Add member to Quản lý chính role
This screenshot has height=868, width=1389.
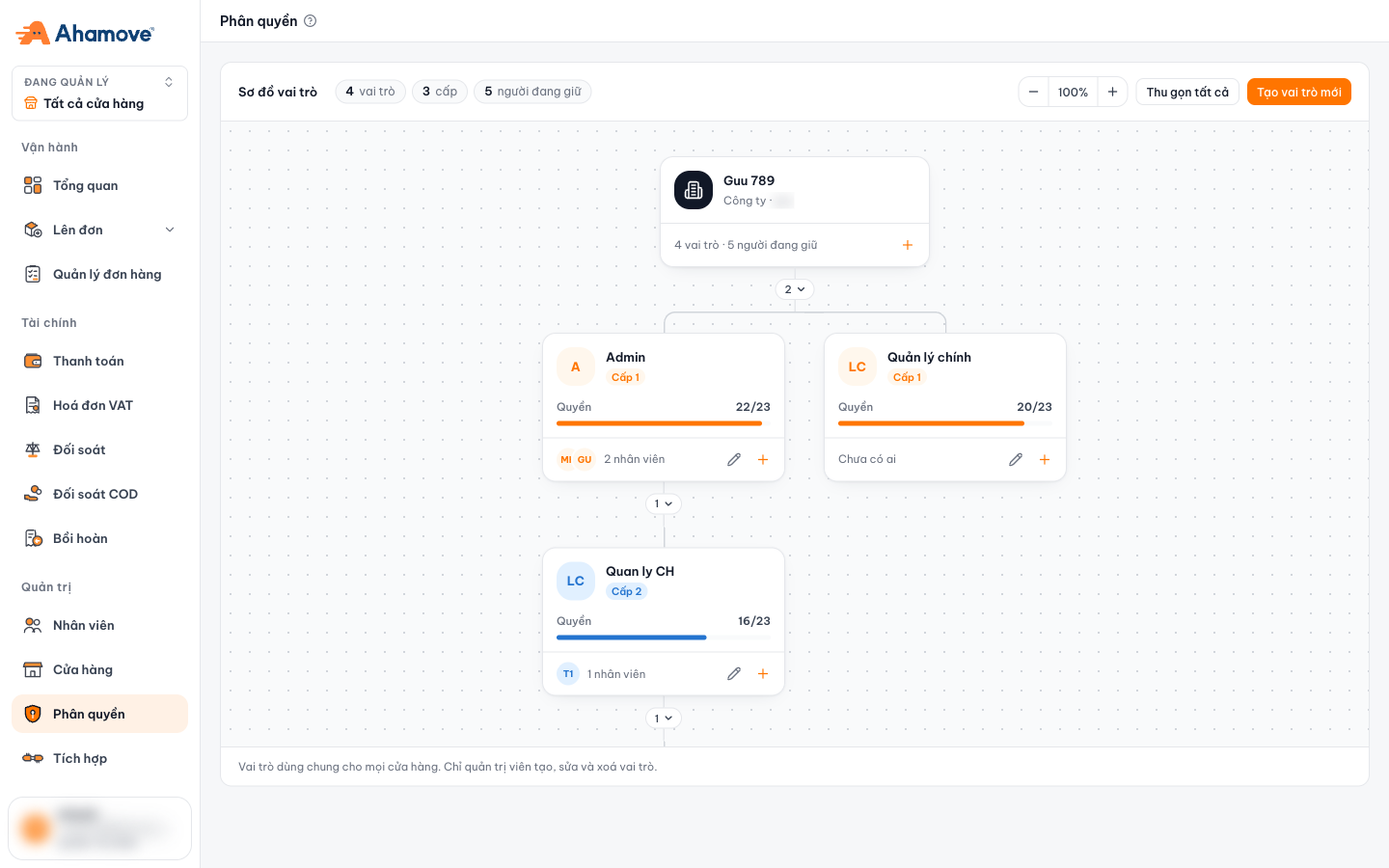(1045, 459)
